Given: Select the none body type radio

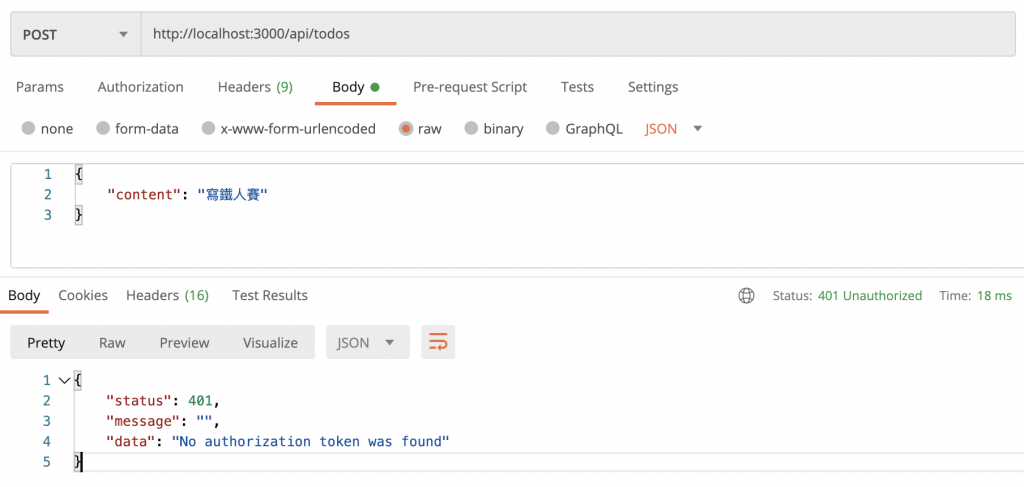Looking at the screenshot, I should click(x=28, y=129).
